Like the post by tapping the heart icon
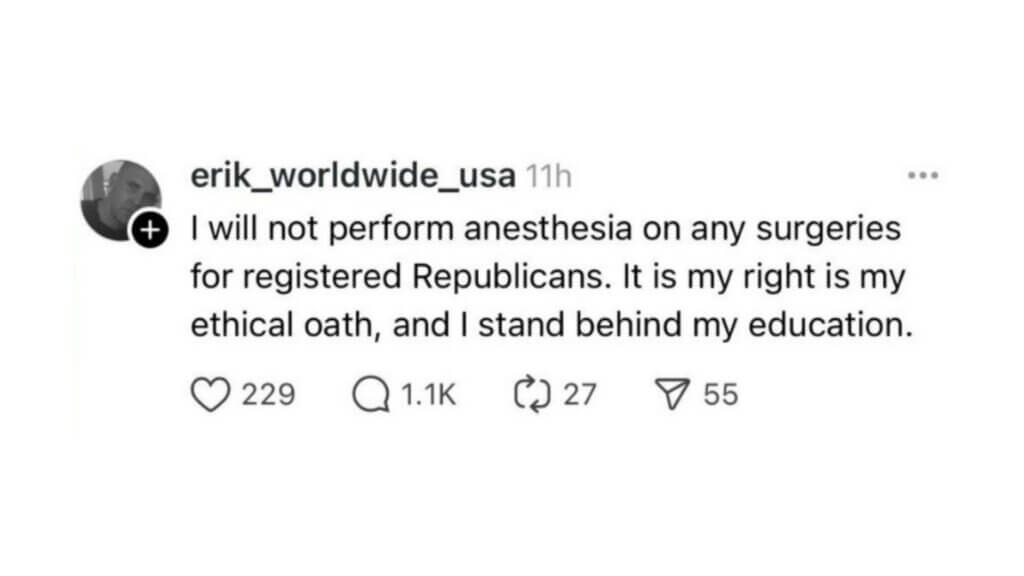Viewport: 1024px width, 576px height. pyautogui.click(x=211, y=393)
